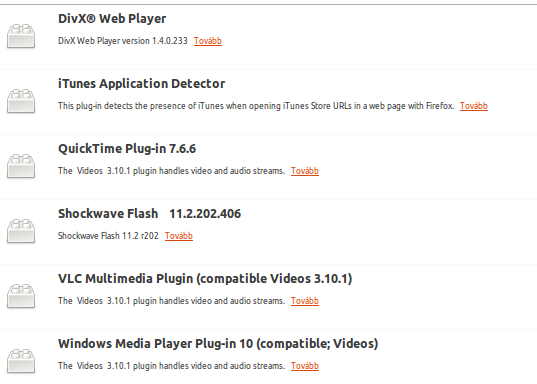
Task: Select the iTunes Application Detector title
Action: pyautogui.click(x=141, y=84)
